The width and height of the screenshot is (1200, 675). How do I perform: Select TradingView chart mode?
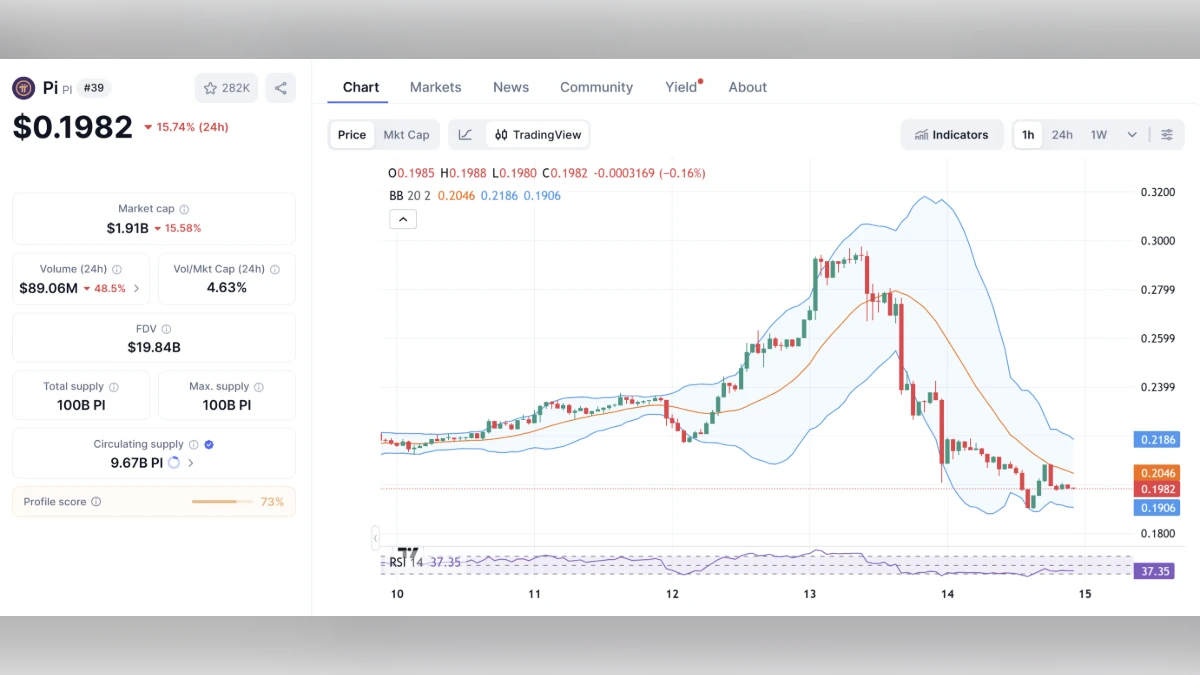[537, 135]
